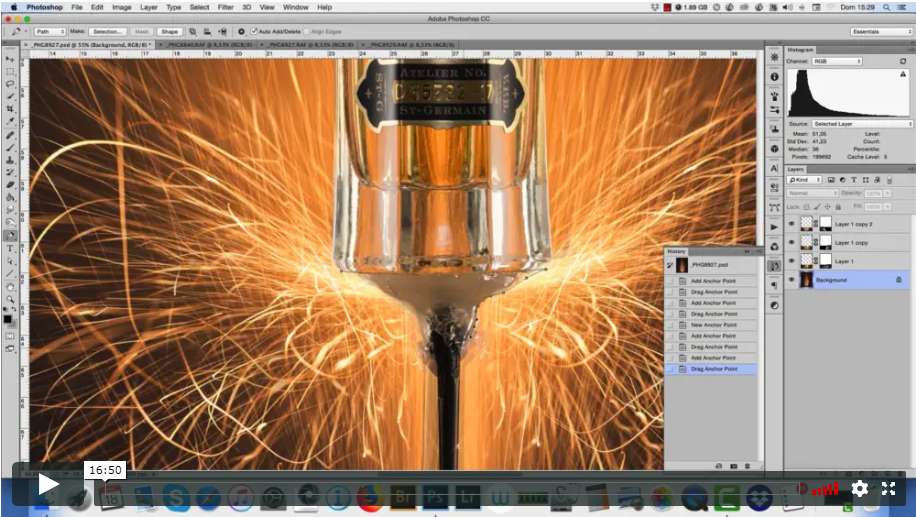
Task: Click the Selection... button
Action: (x=107, y=32)
